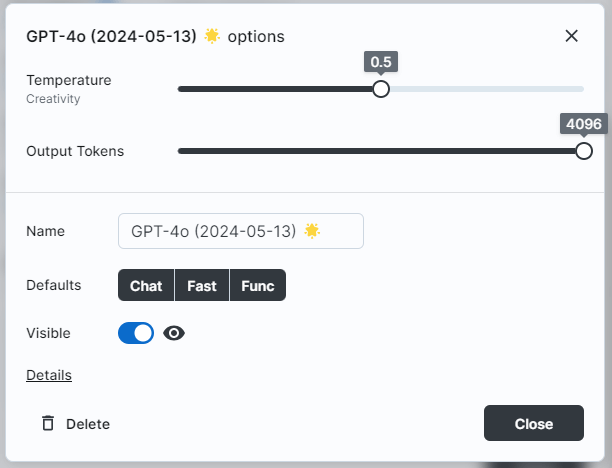Click the sun emoji inside the Name field
The height and width of the screenshot is (468, 612).
click(x=312, y=231)
